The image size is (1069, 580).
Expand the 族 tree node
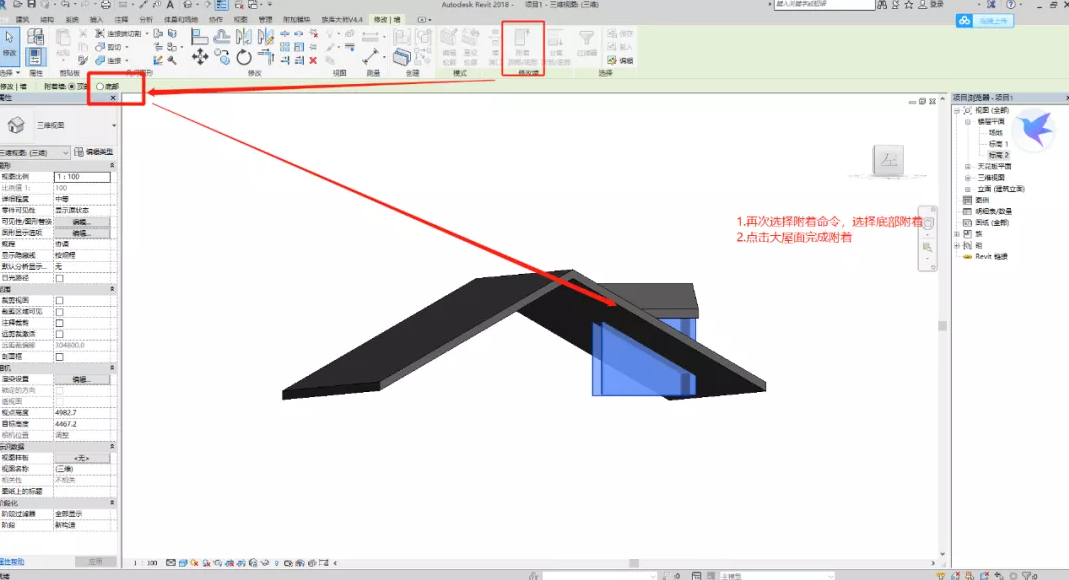click(957, 234)
